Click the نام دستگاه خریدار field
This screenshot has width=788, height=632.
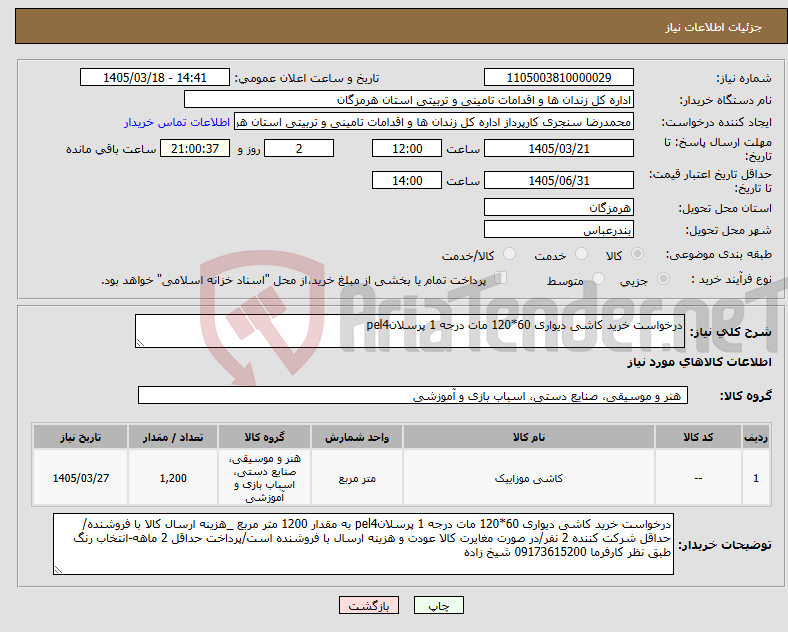coord(409,99)
